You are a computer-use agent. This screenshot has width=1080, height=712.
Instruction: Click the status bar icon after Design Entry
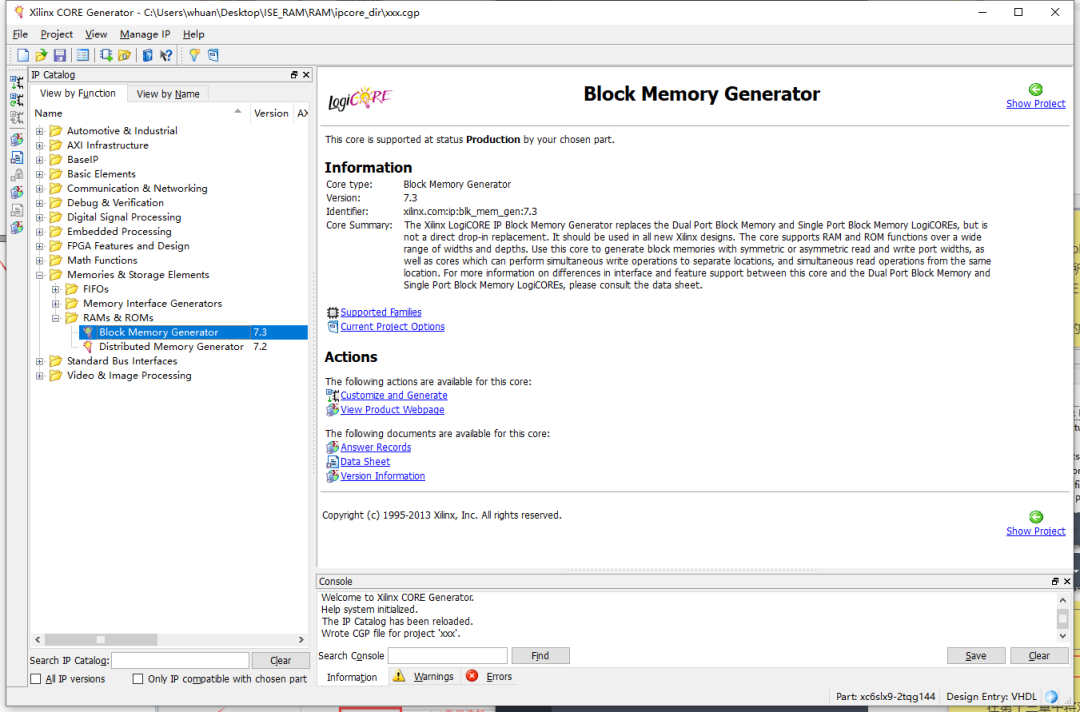pyautogui.click(x=1051, y=697)
